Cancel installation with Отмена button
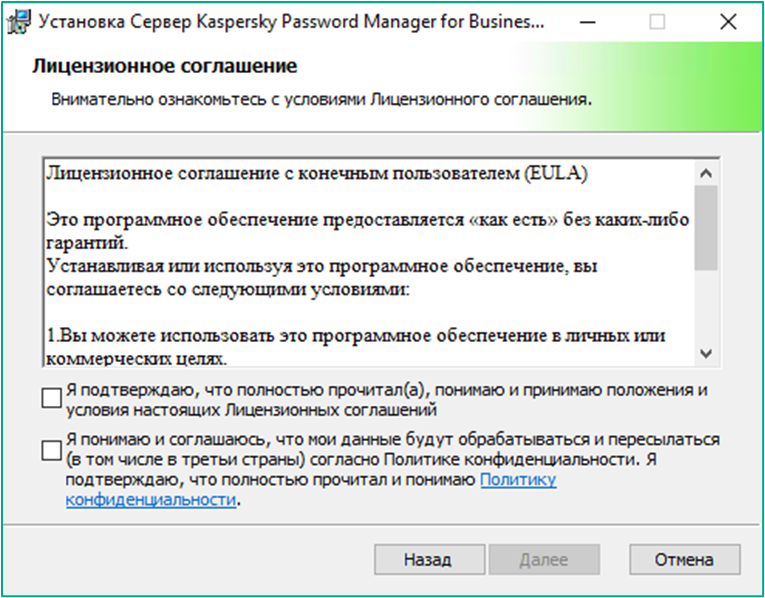The height and width of the screenshot is (598, 765). (x=684, y=559)
